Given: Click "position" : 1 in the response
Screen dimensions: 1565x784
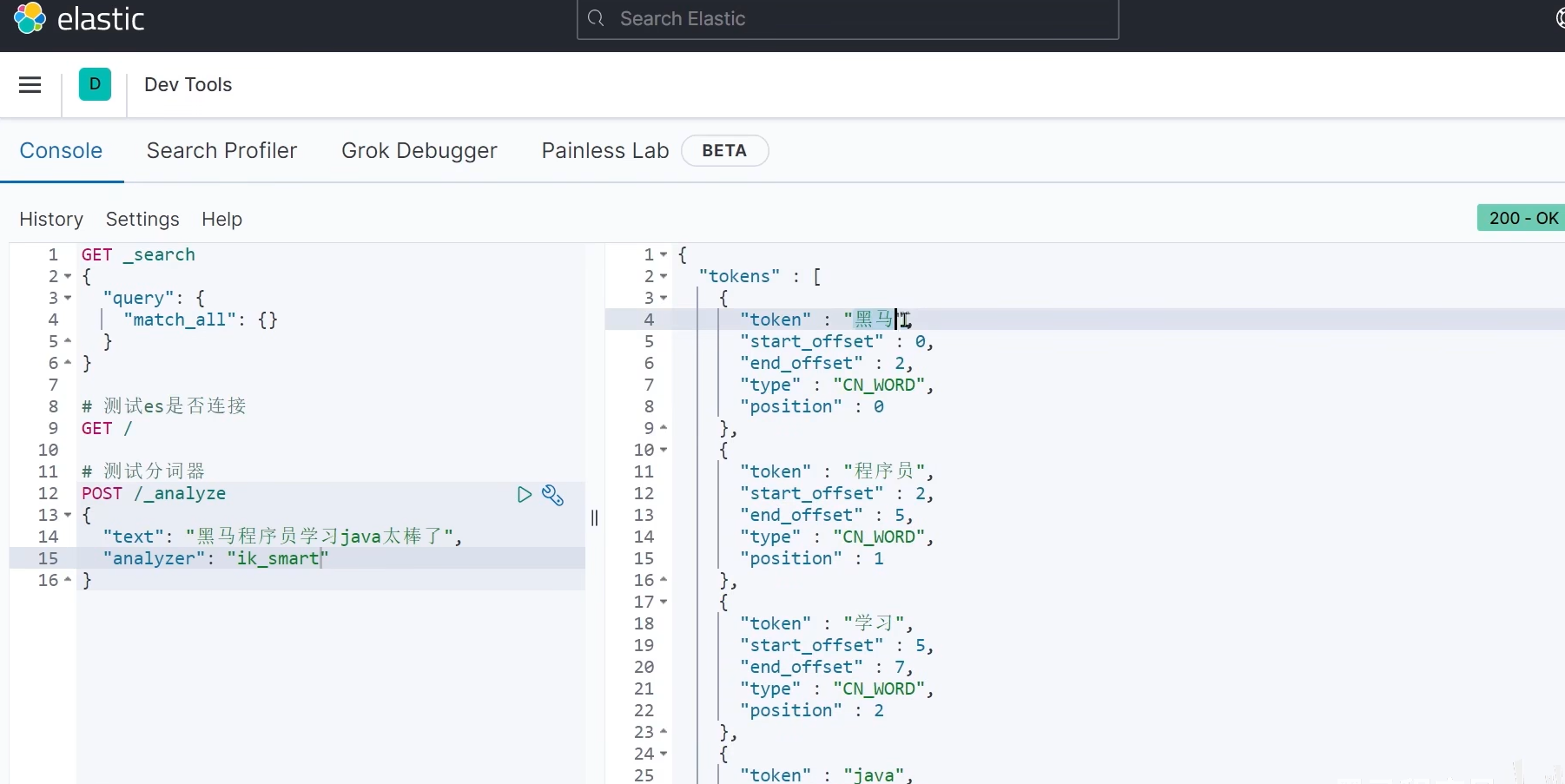Looking at the screenshot, I should [812, 559].
